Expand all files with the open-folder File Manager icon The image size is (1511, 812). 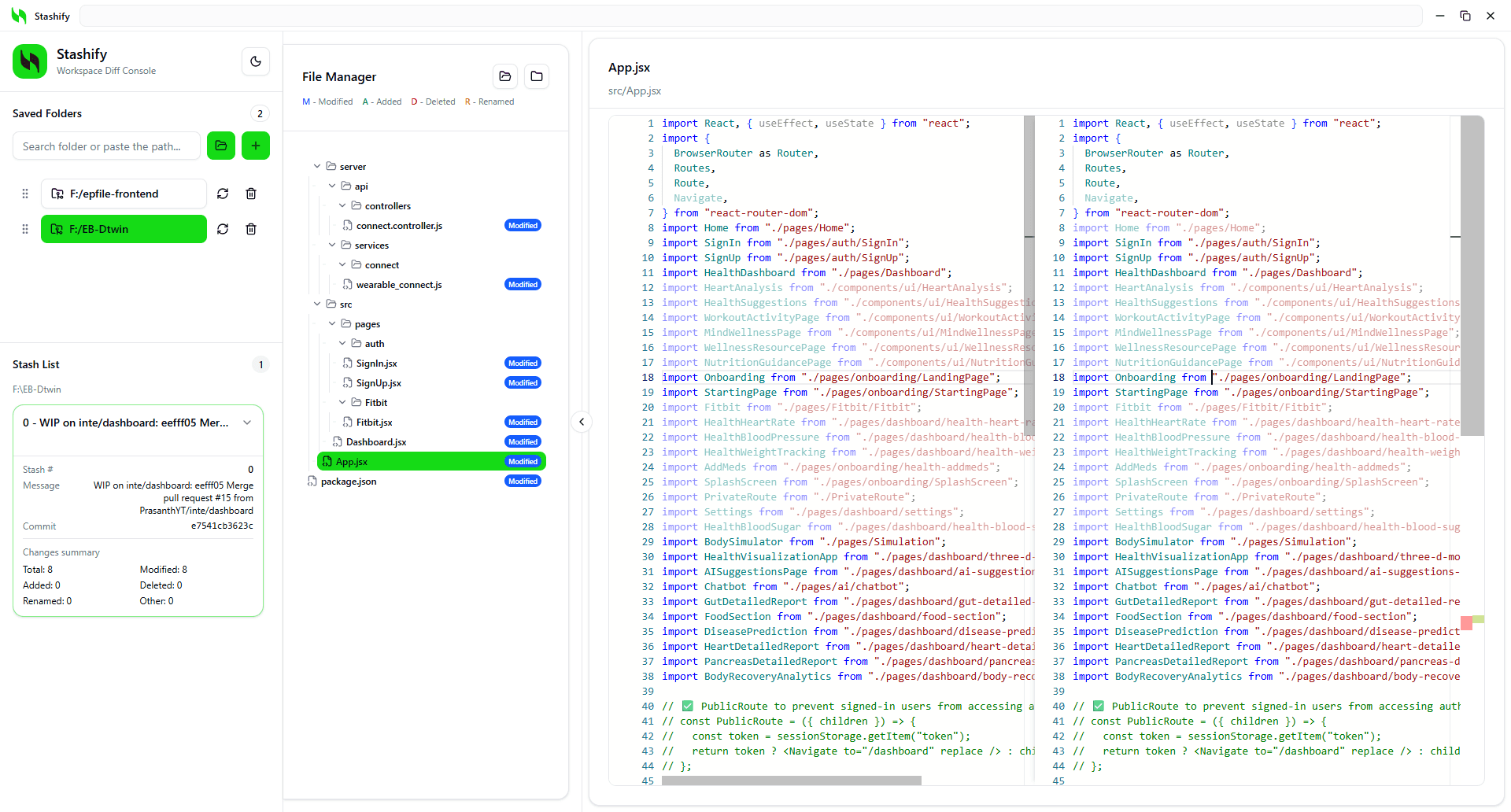pyautogui.click(x=504, y=76)
